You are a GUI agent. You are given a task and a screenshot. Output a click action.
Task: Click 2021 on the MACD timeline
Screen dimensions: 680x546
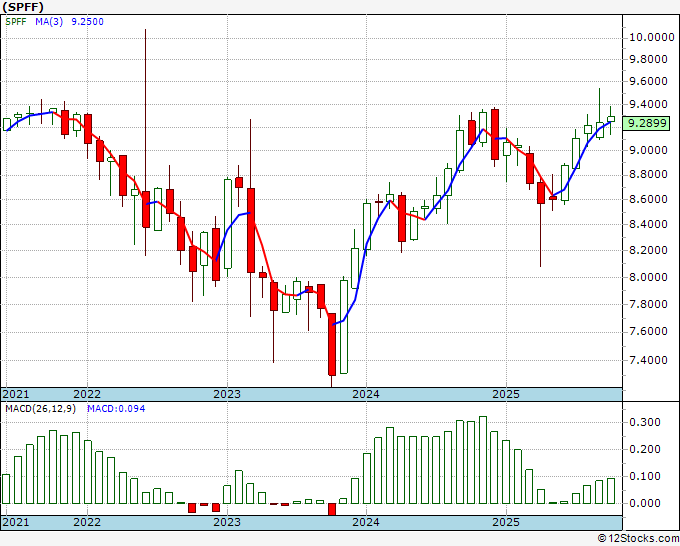pos(16,522)
